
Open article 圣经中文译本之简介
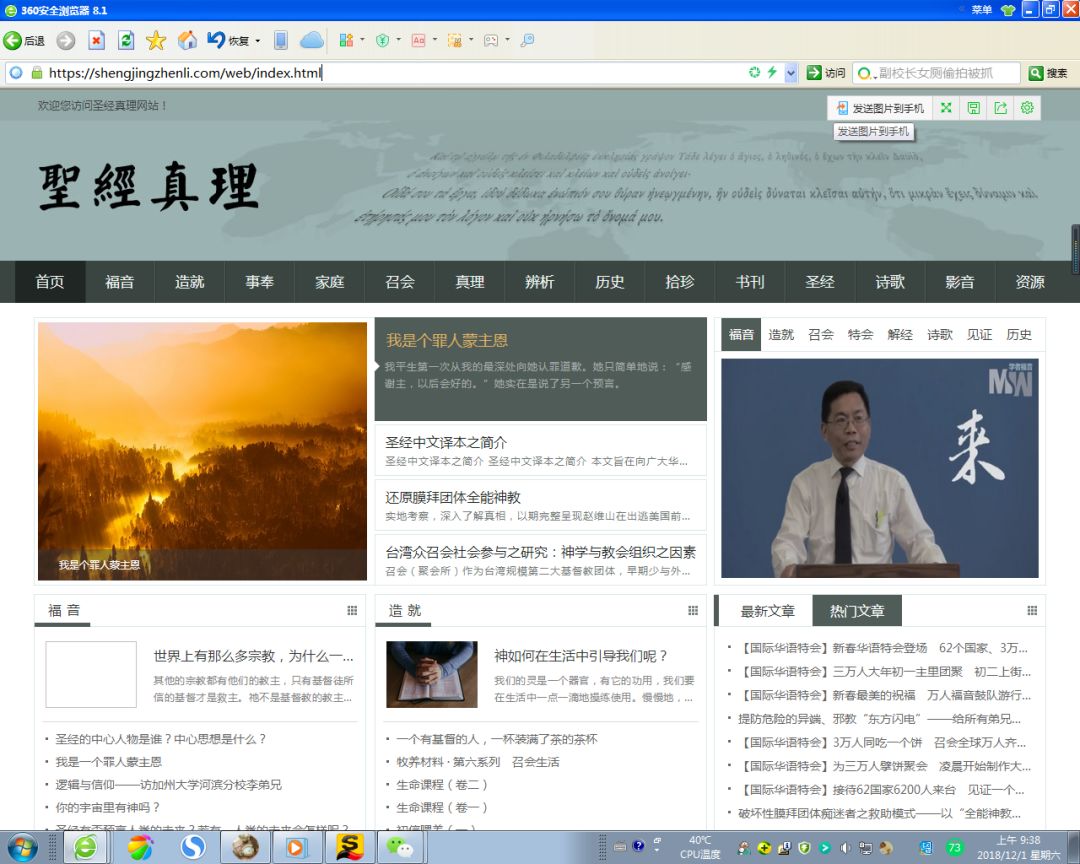[x=446, y=442]
